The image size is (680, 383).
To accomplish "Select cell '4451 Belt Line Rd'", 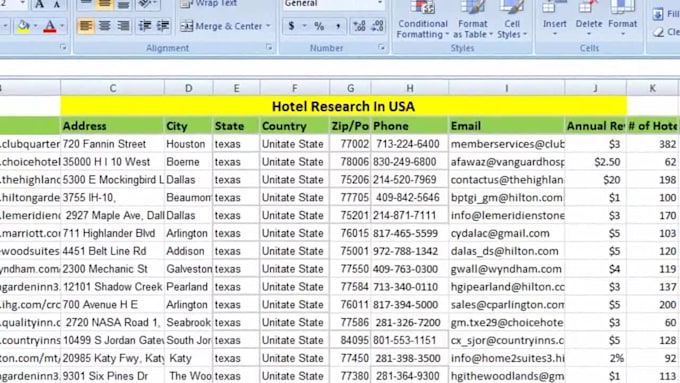I will 113,251.
